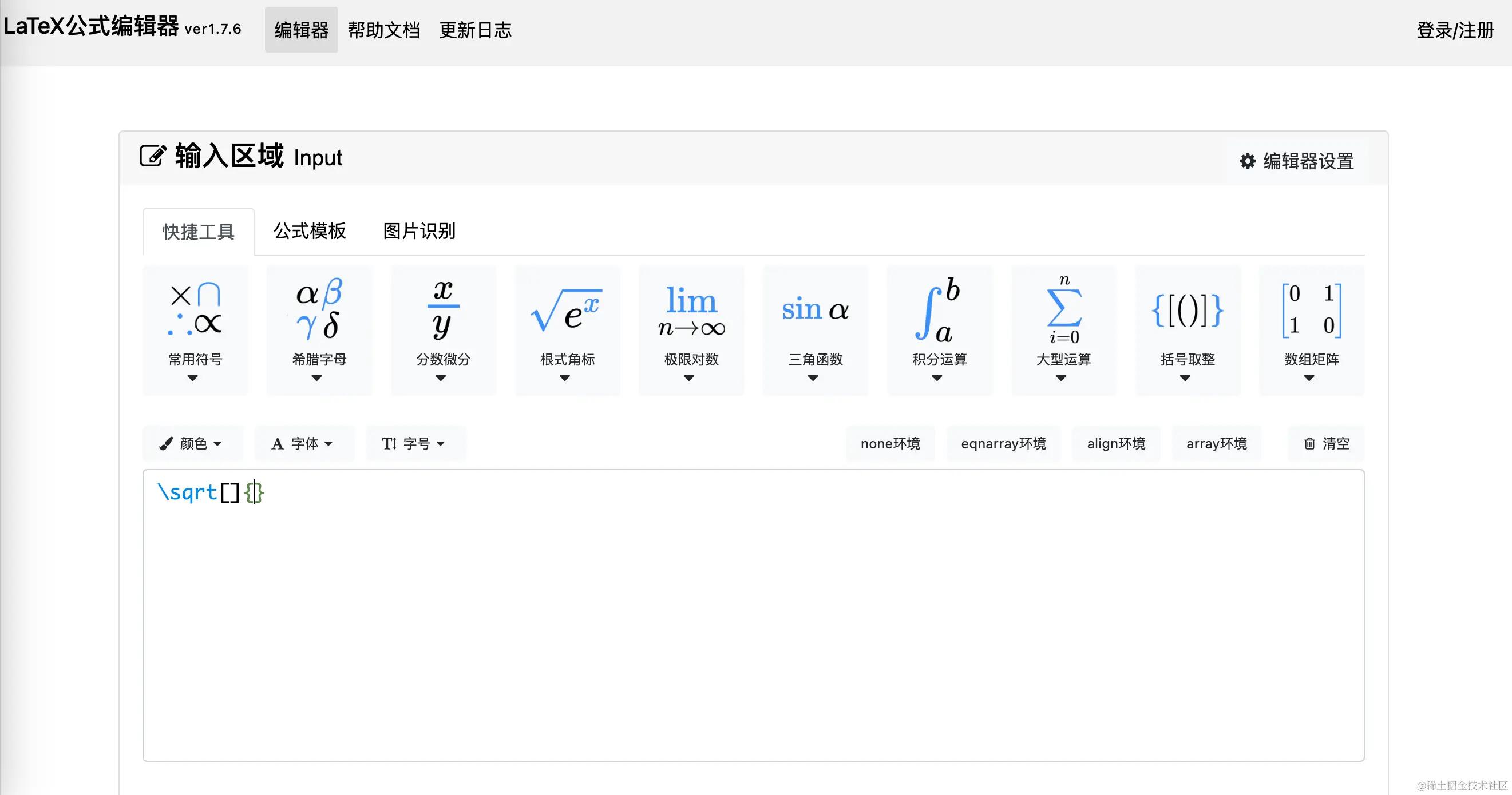This screenshot has width=1512, height=795.
Task: Select the fraction x over y icon
Action: (443, 309)
